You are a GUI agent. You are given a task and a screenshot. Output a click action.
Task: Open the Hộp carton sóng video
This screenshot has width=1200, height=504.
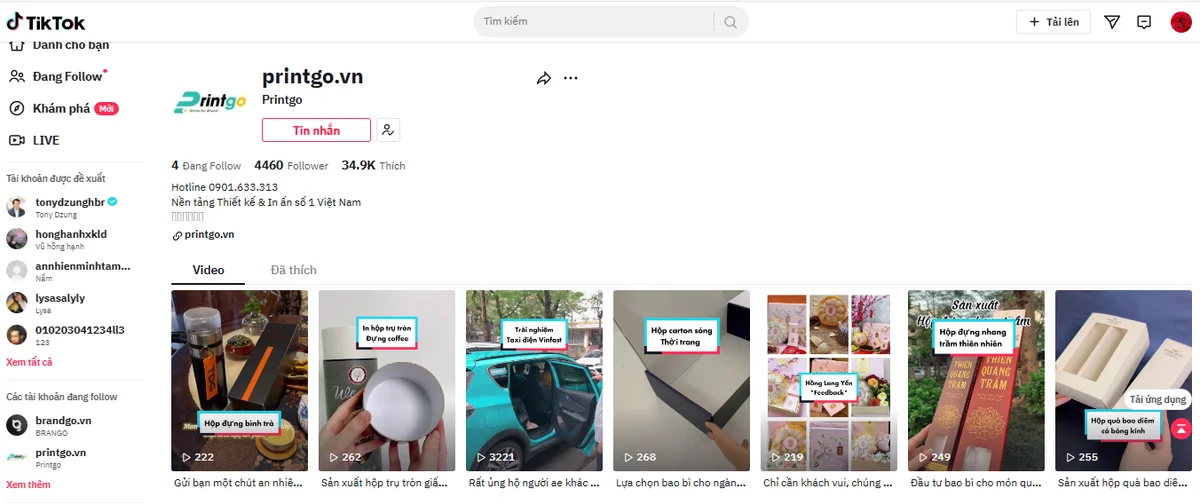[x=682, y=380]
